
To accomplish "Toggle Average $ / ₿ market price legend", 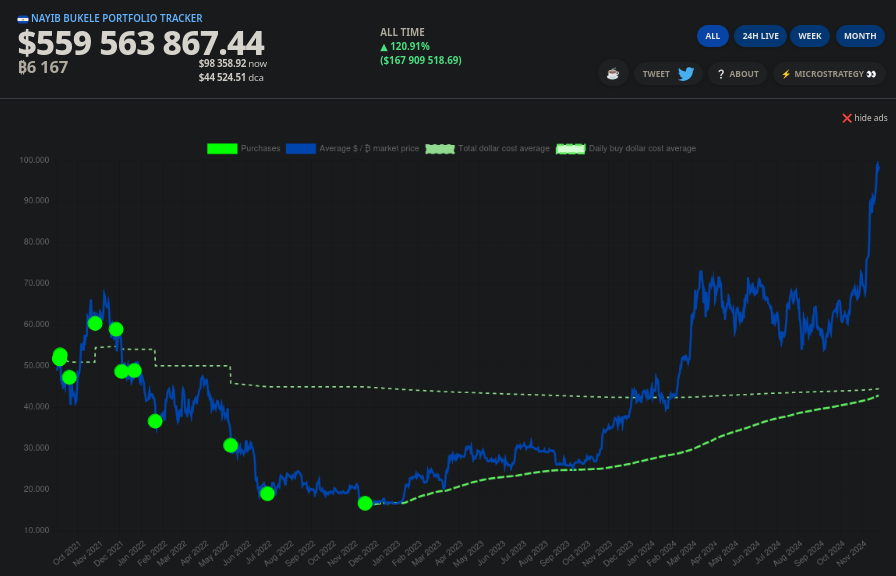I will coord(369,149).
